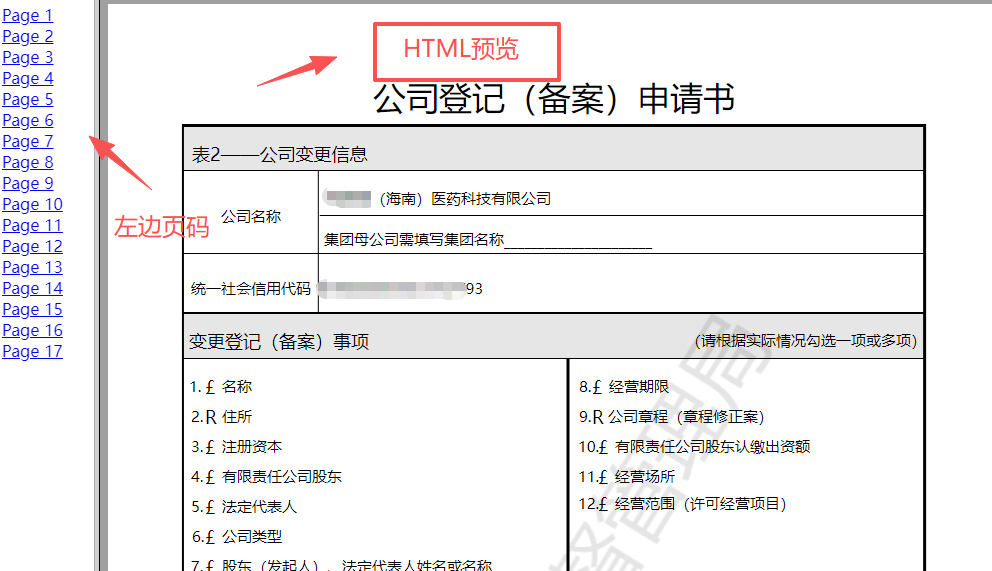Open the Page 6 link
This screenshot has width=992, height=571.
(x=28, y=120)
